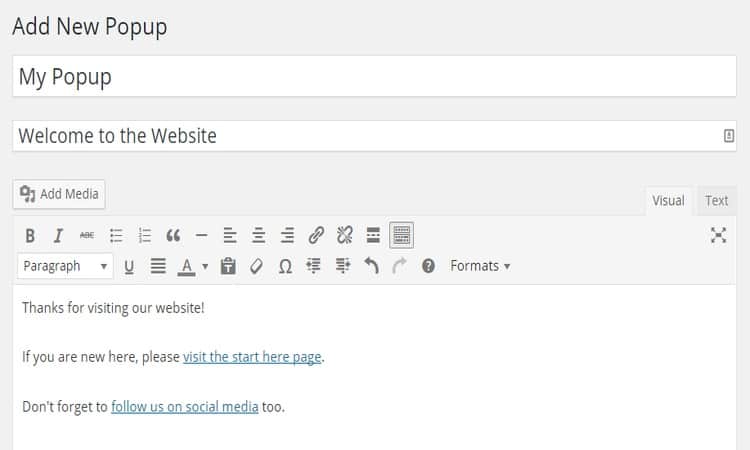Toggle strikethrough text formatting

87,236
